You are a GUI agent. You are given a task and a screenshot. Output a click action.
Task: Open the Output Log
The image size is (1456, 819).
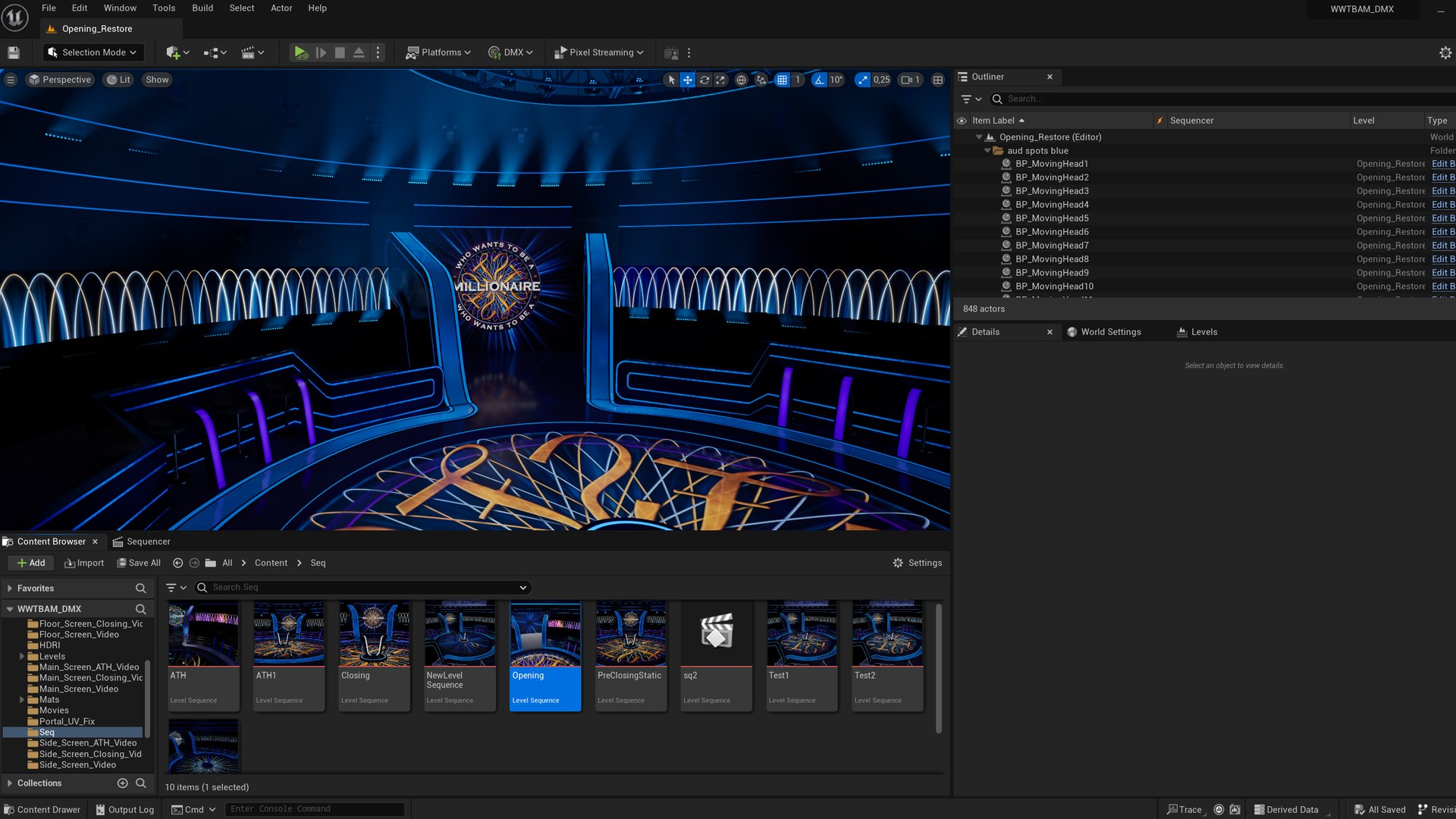124,810
